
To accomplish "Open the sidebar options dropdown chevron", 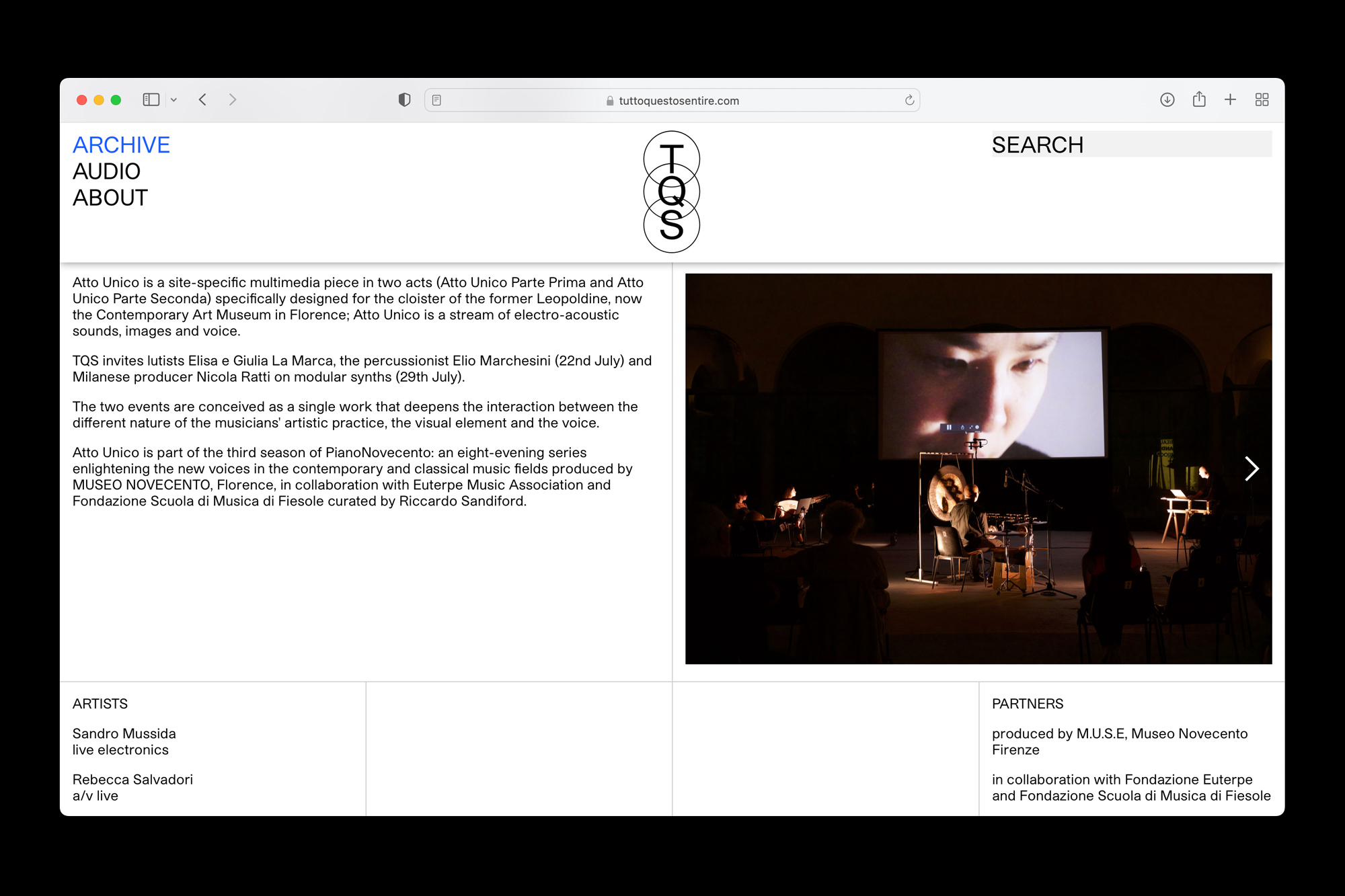I will (174, 99).
